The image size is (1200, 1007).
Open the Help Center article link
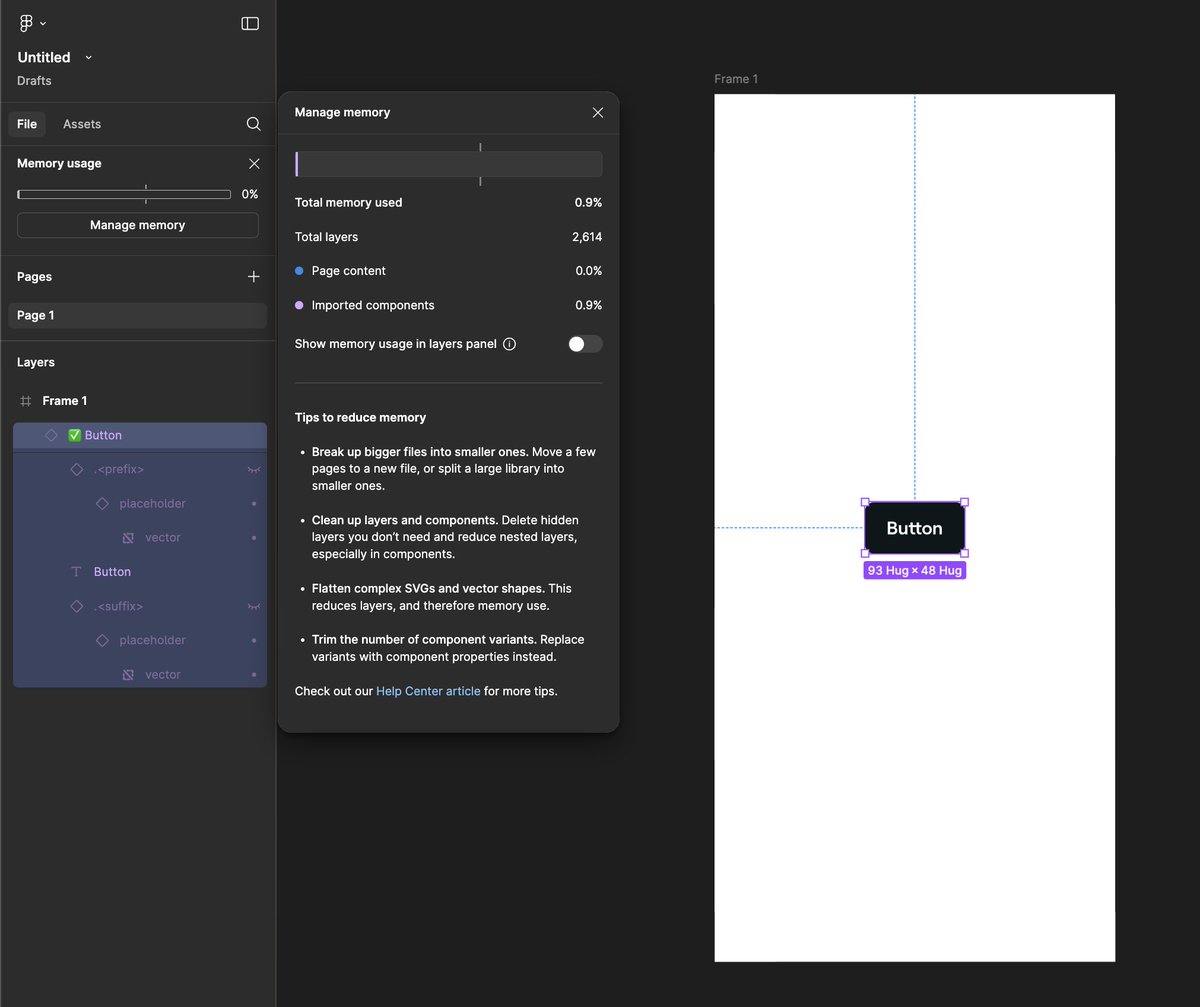click(x=428, y=690)
